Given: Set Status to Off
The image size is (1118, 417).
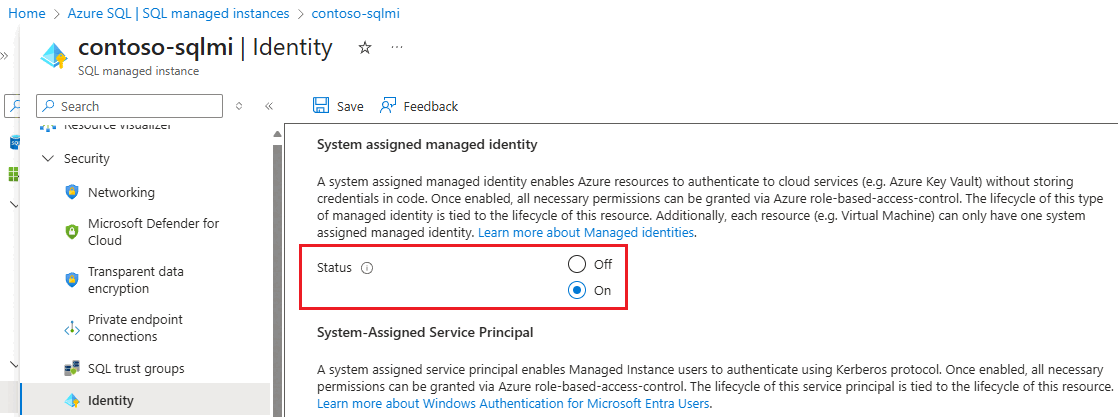Looking at the screenshot, I should point(577,264).
